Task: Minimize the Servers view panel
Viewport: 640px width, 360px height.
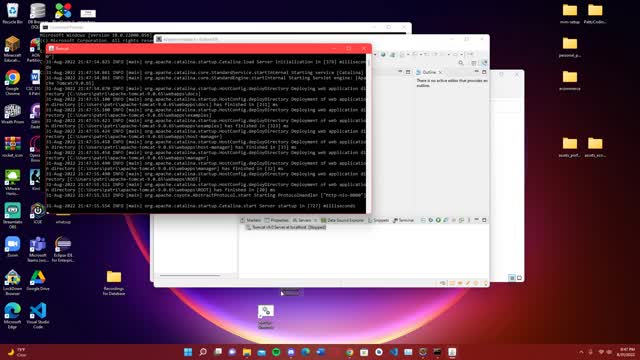Action: pyautogui.click(x=476, y=220)
